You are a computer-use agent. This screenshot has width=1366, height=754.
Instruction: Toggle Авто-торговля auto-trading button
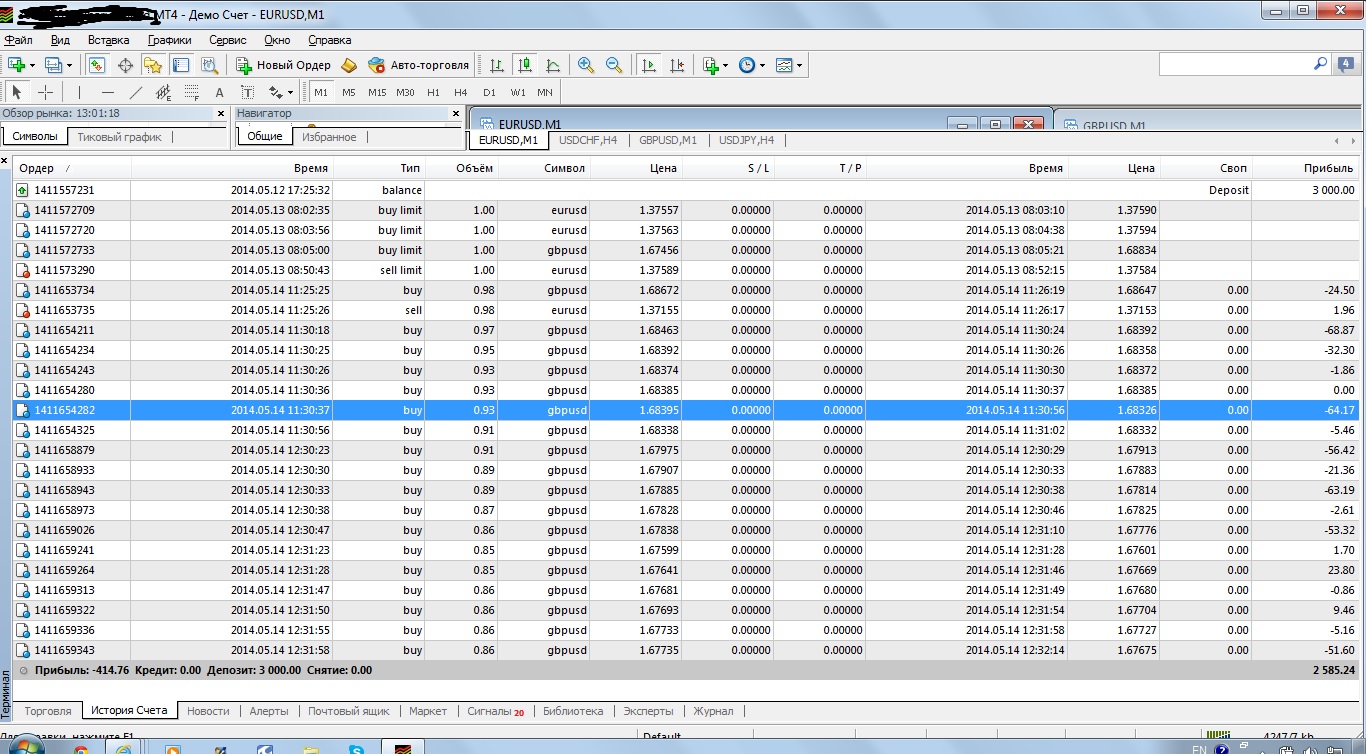pyautogui.click(x=418, y=65)
